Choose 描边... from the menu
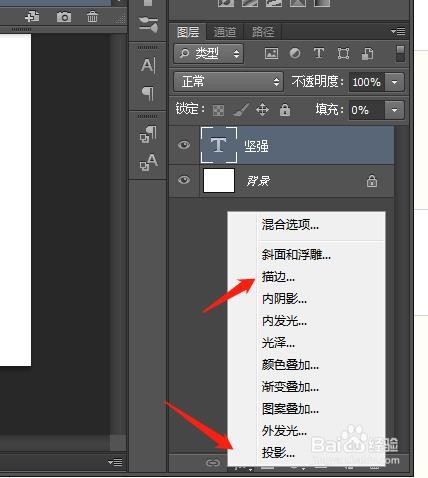This screenshot has height=478, width=428. [x=278, y=277]
